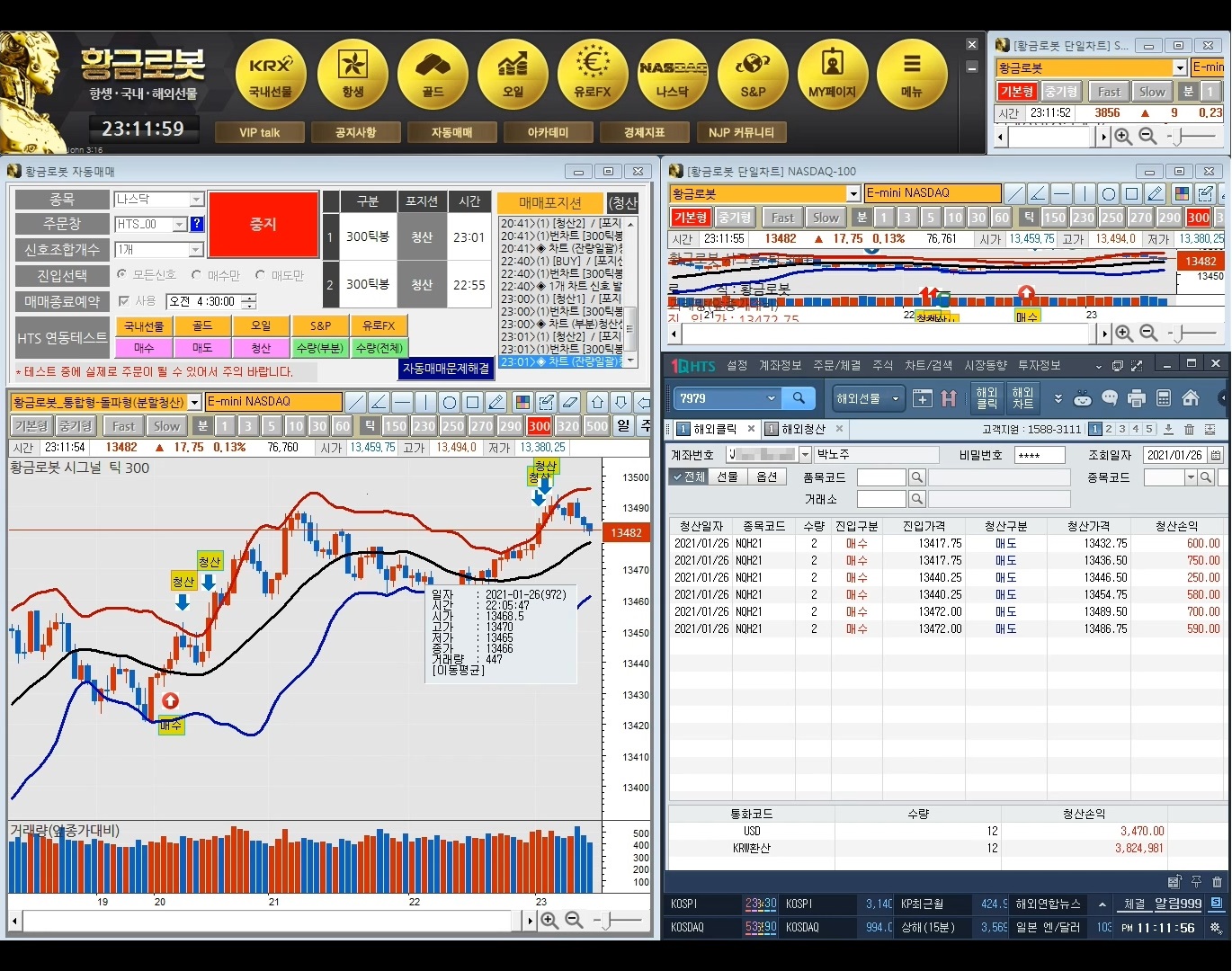This screenshot has width=1232, height=971.
Task: Click 수량(전체) green button
Action: click(379, 347)
